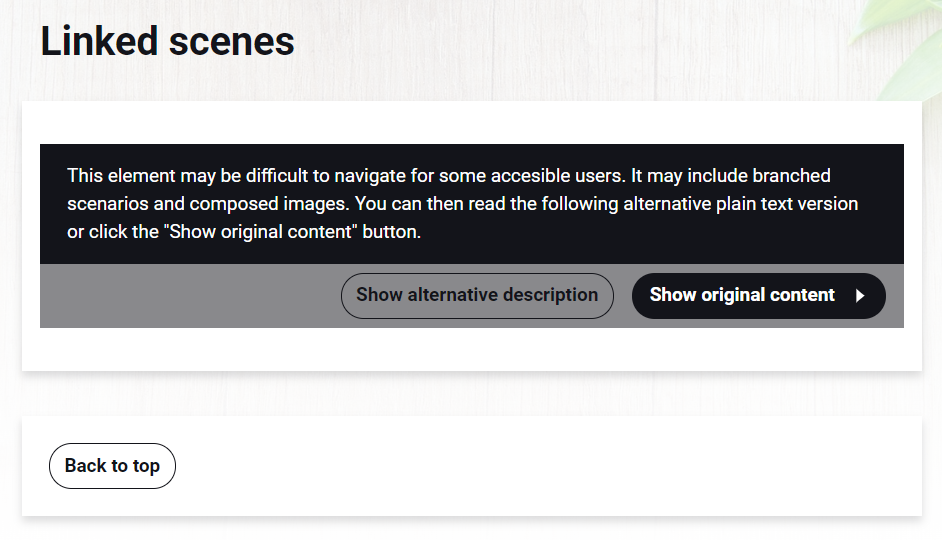Toggle to the alternative description view
This screenshot has width=942, height=540.
[477, 296]
